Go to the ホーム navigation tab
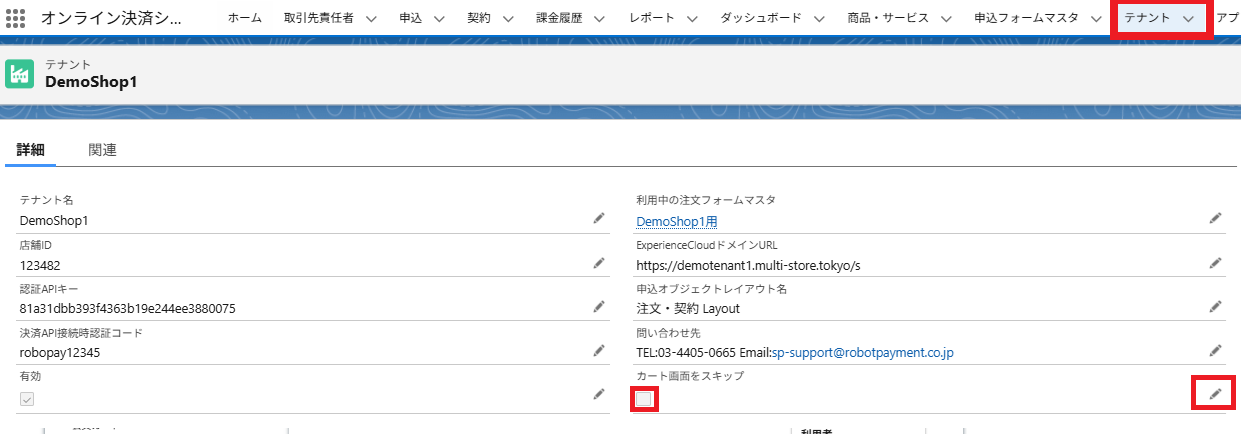Viewport: 1241px width, 434px height. click(x=245, y=18)
